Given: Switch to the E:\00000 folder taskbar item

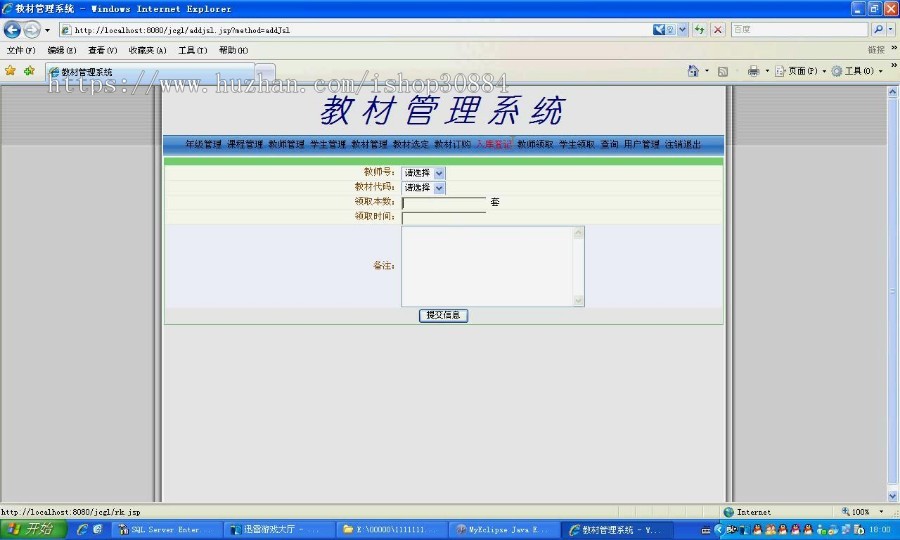Looking at the screenshot, I should pyautogui.click(x=391, y=530).
